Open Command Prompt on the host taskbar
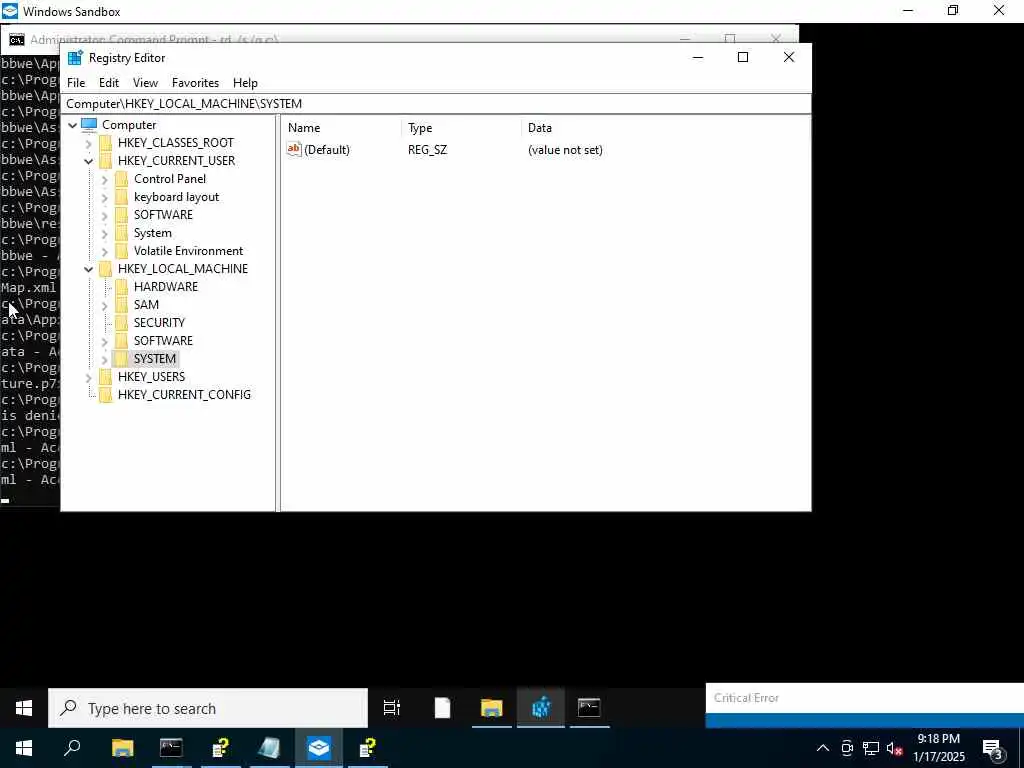Screen dimensions: 1024x768 171,748
